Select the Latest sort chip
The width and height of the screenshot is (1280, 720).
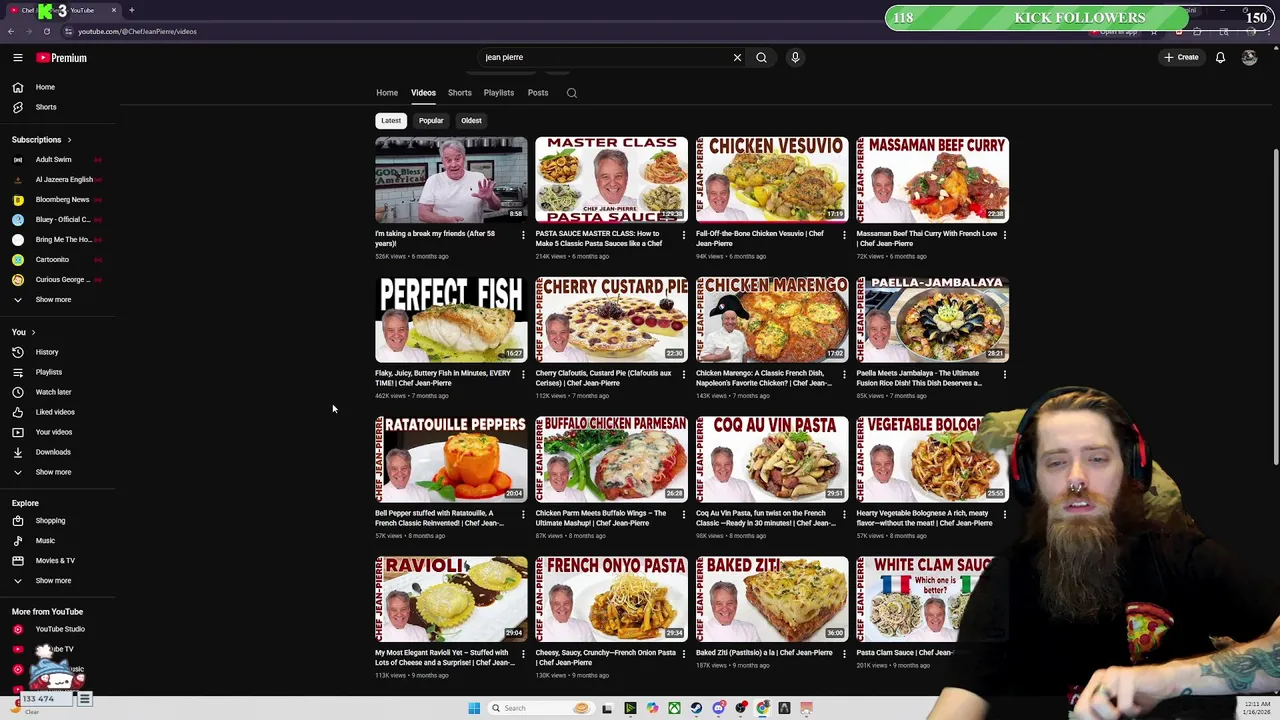391,121
